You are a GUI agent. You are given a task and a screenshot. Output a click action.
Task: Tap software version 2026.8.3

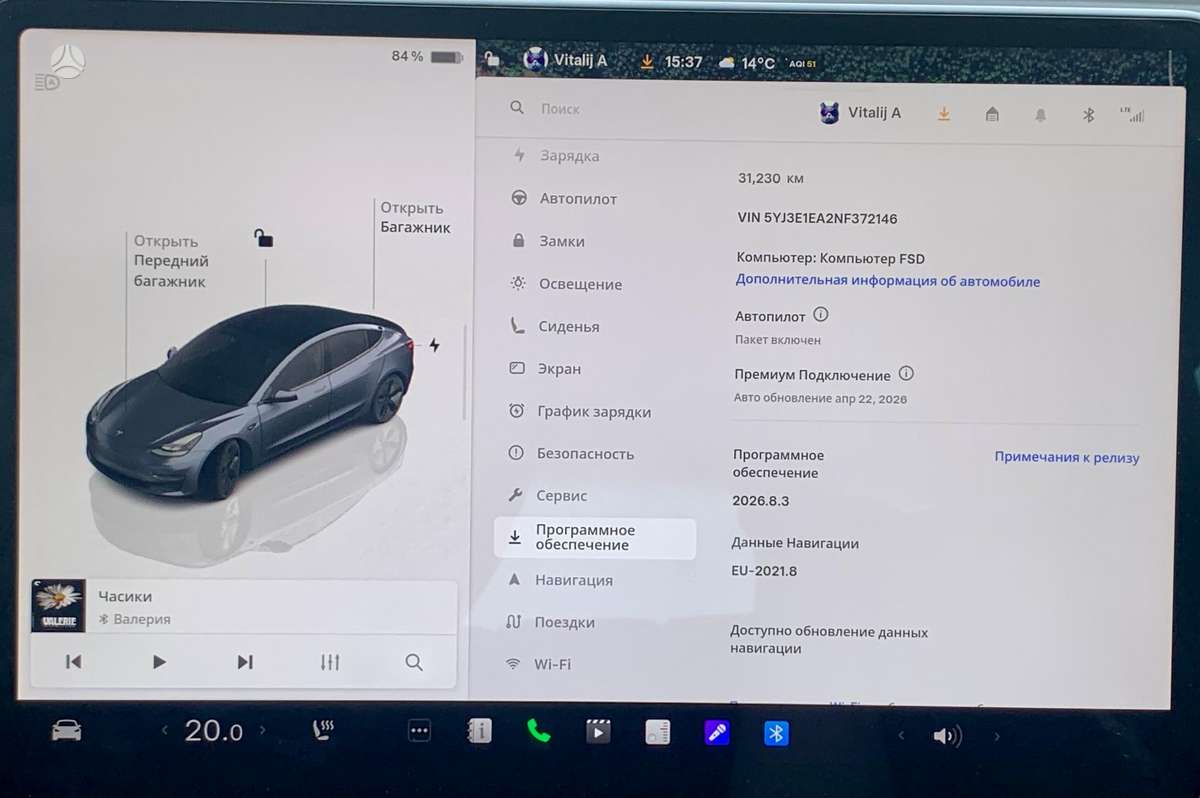pos(761,500)
